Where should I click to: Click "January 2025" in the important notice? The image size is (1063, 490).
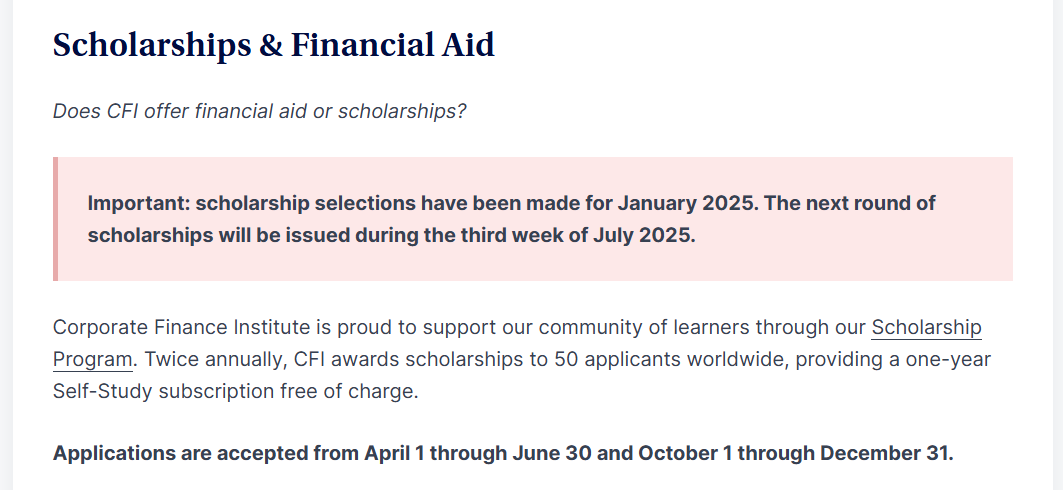pyautogui.click(x=687, y=203)
